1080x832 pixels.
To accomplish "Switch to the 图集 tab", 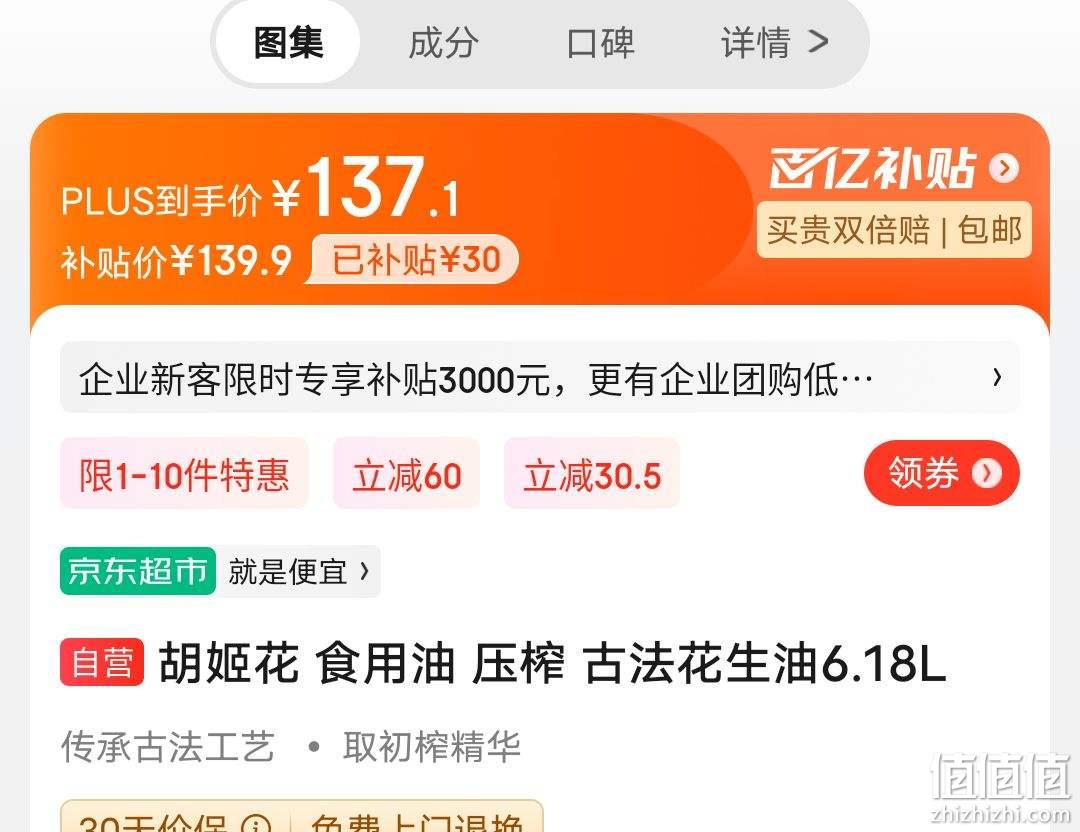I will coord(288,43).
